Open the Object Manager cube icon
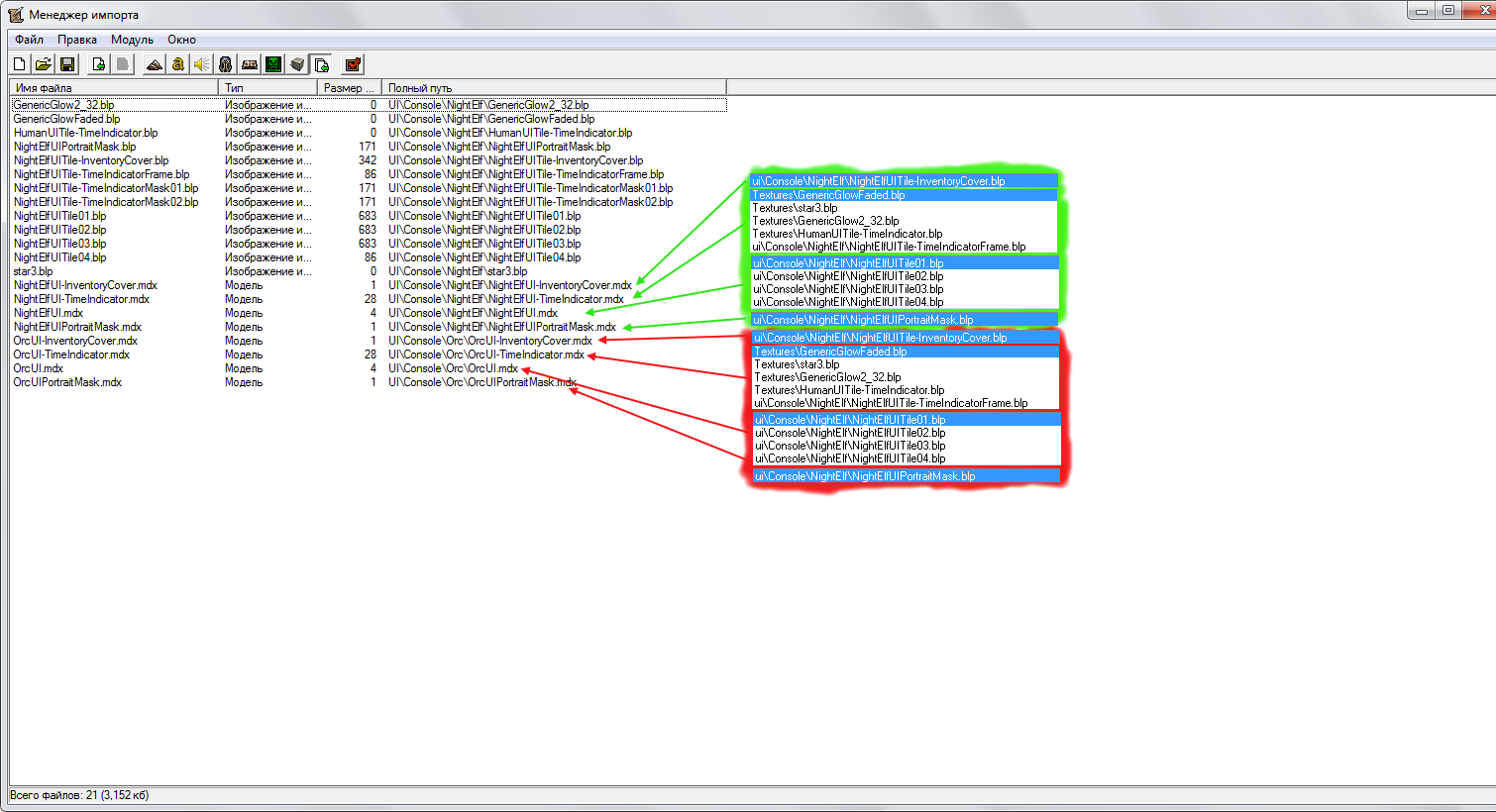 tap(297, 64)
